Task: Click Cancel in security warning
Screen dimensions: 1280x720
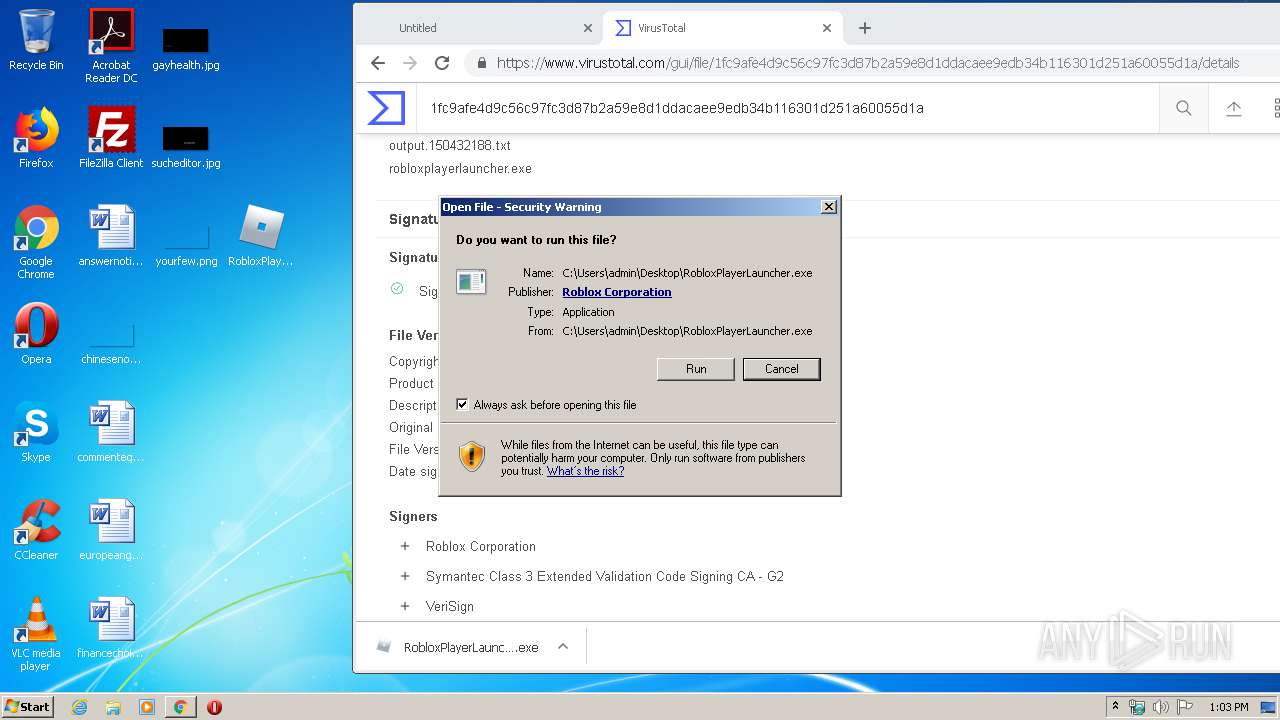Action: tap(782, 369)
